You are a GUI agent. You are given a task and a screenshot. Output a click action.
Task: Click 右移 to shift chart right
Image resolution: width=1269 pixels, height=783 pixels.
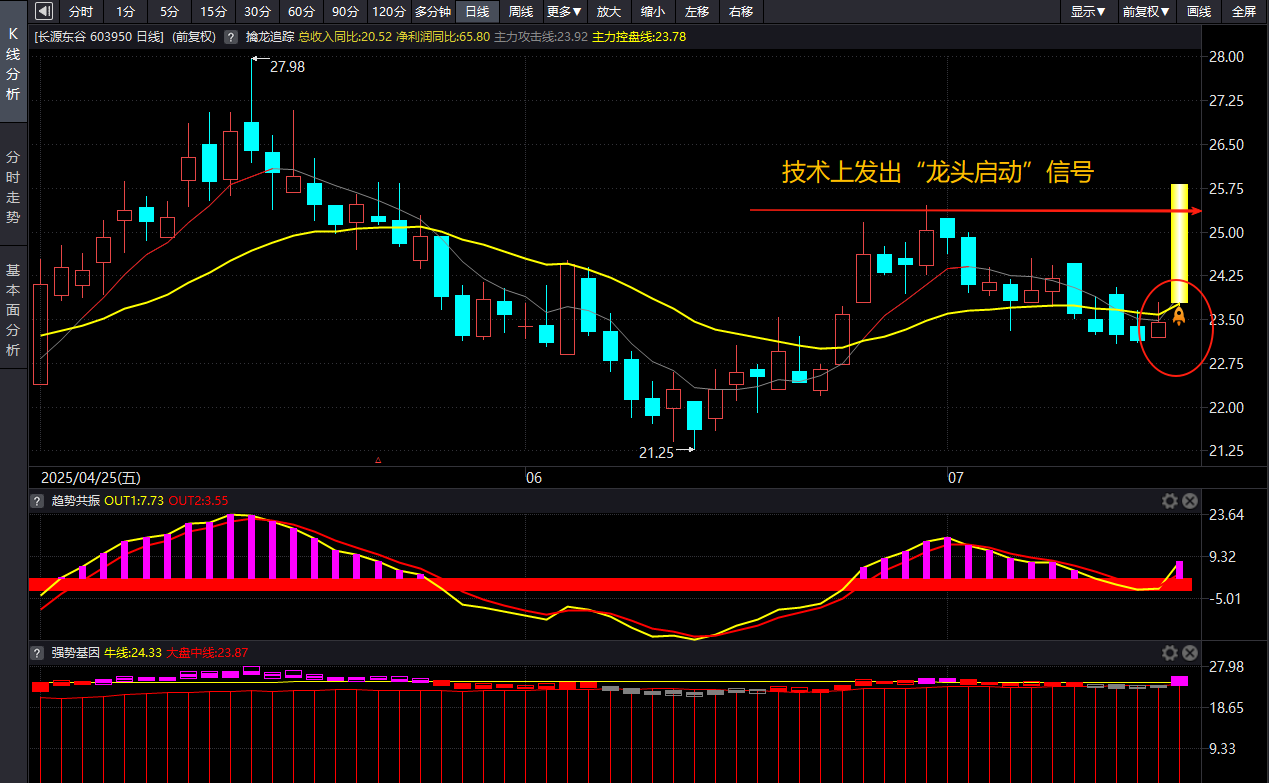(x=741, y=12)
